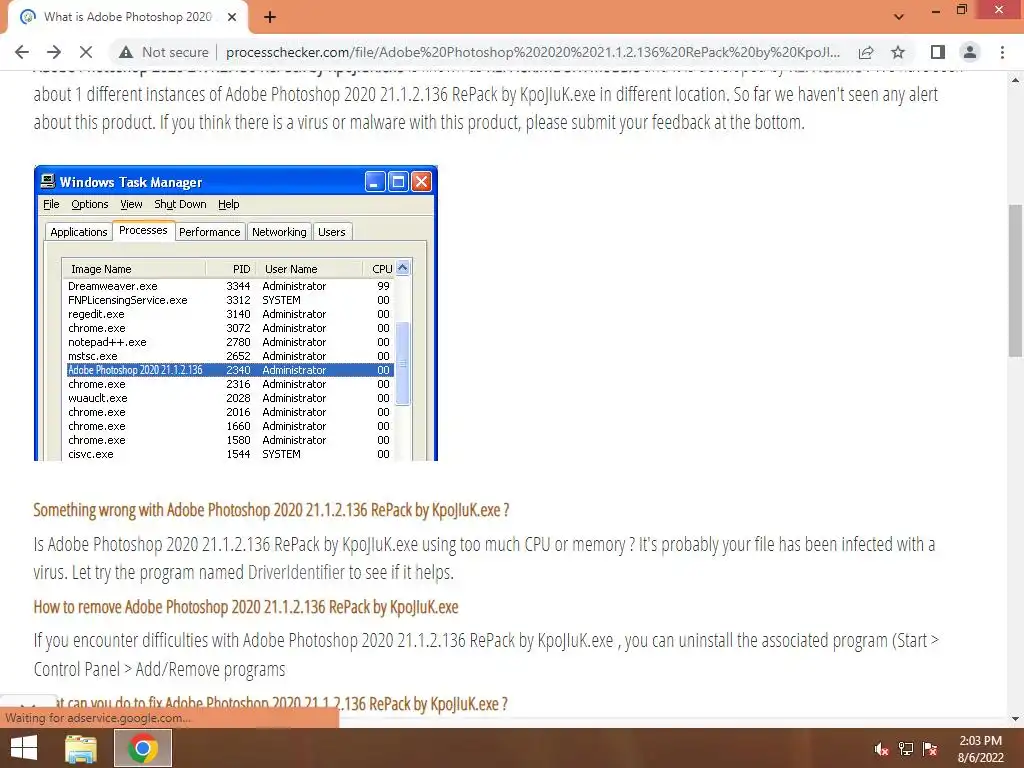
Task: Go forward to the next page
Action: (x=54, y=52)
